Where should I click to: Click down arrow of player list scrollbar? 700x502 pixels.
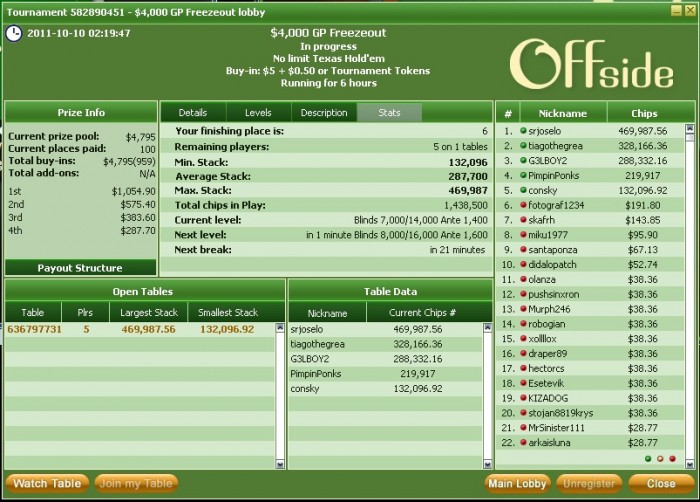[x=689, y=465]
